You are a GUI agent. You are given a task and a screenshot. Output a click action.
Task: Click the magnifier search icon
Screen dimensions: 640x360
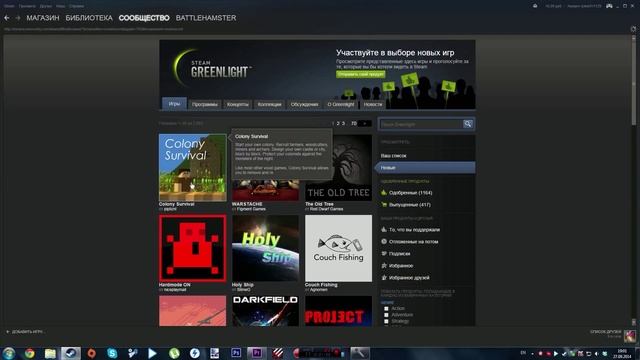tap(468, 124)
